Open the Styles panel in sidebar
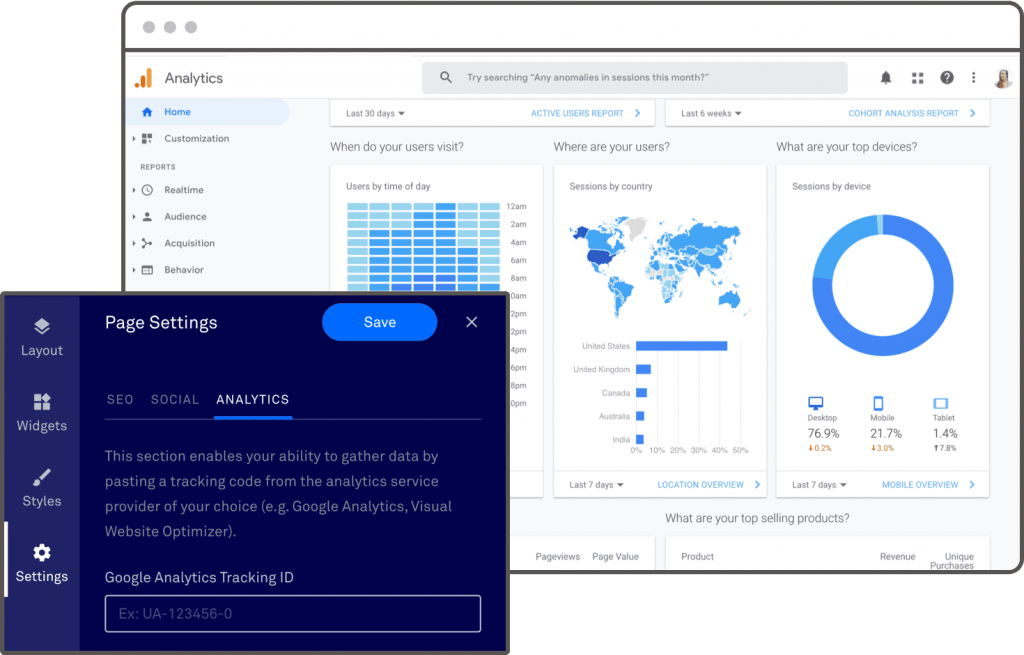The height and width of the screenshot is (655, 1024). tap(41, 488)
